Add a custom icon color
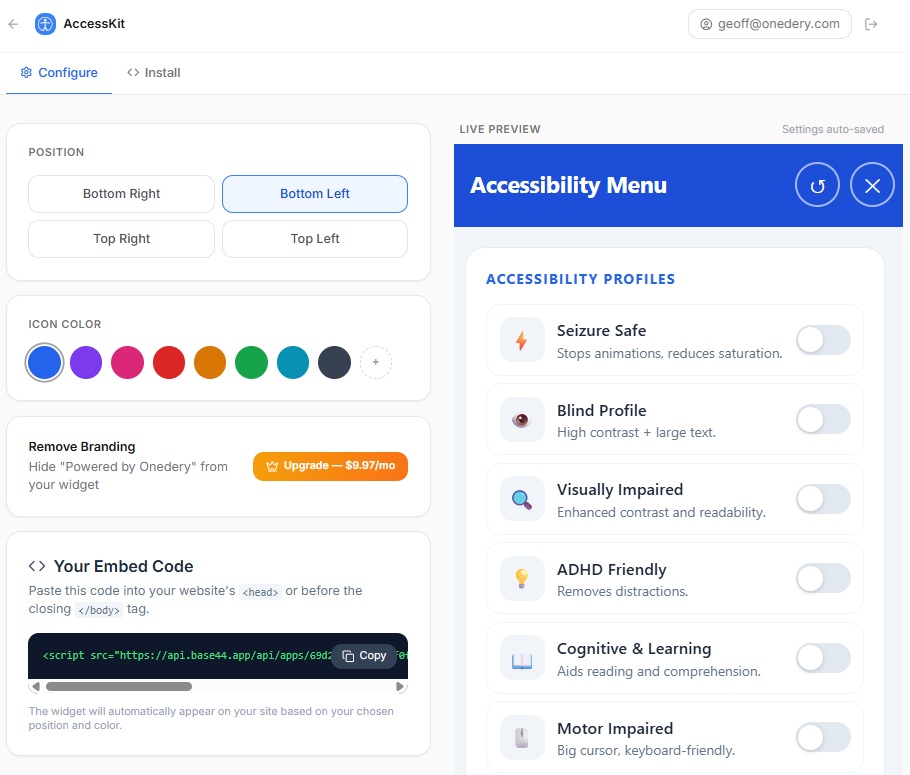 click(375, 362)
